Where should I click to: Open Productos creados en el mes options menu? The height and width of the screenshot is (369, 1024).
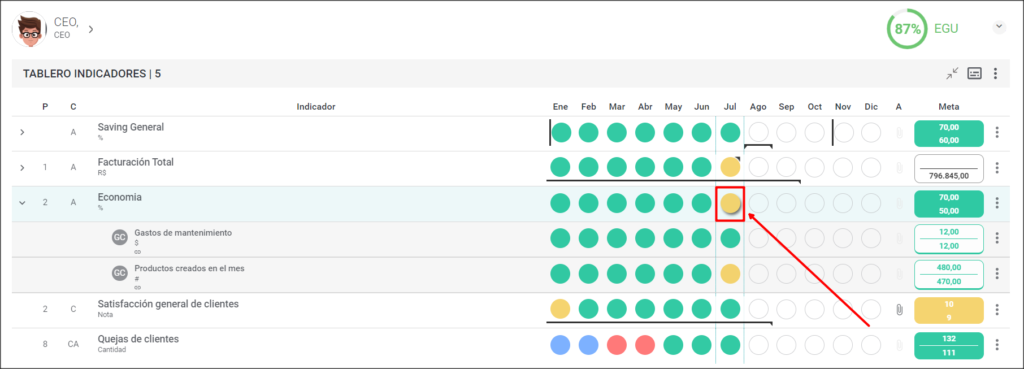click(x=997, y=273)
